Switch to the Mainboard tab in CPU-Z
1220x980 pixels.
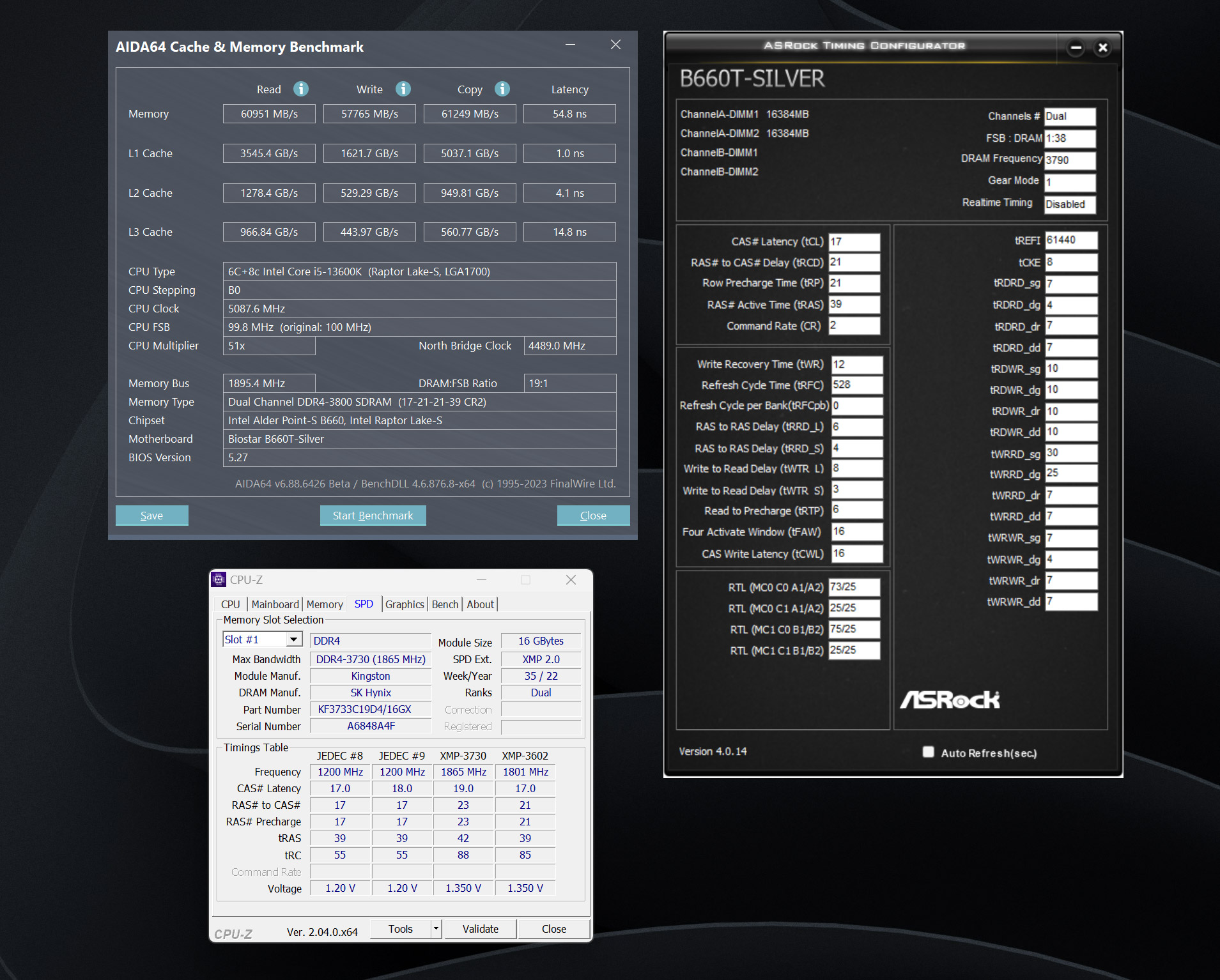[275, 604]
